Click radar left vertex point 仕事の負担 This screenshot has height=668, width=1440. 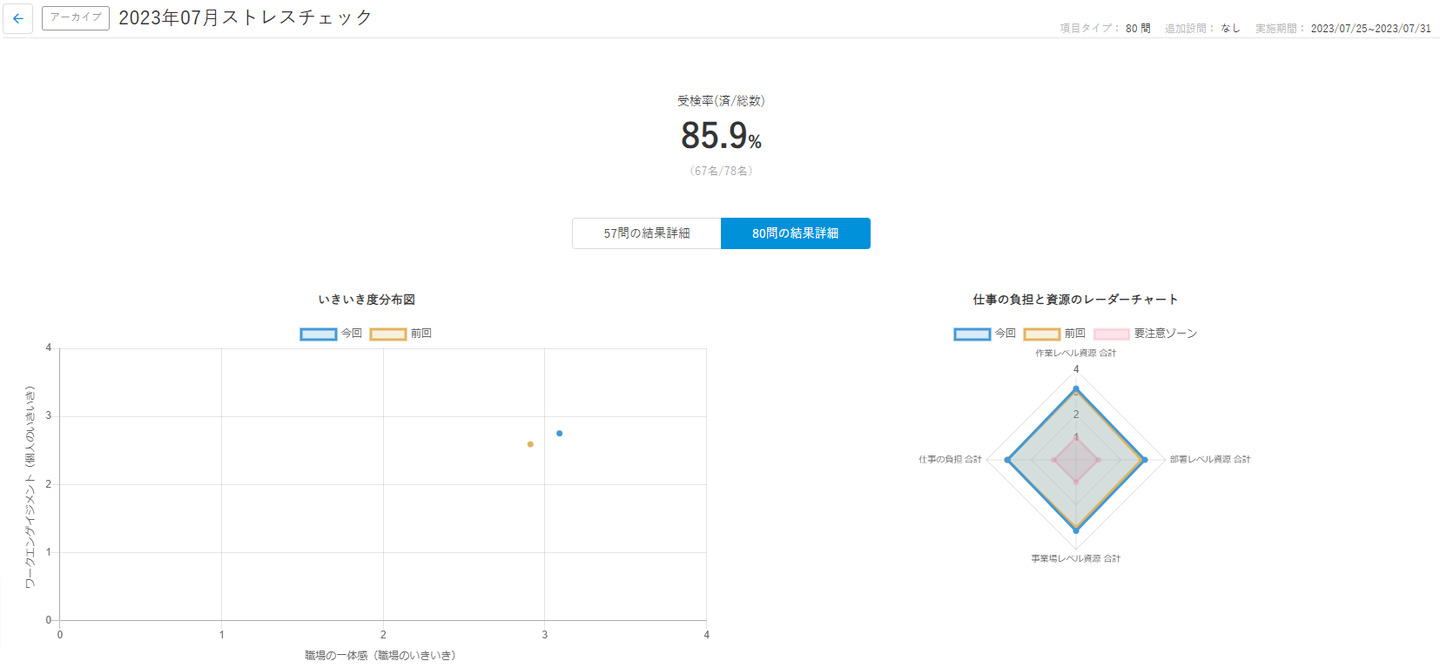(x=1006, y=459)
